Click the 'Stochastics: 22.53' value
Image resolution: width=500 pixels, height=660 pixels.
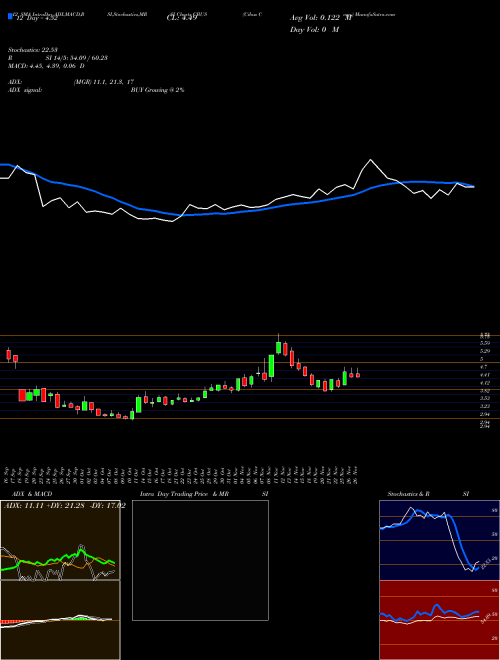coord(32,50)
